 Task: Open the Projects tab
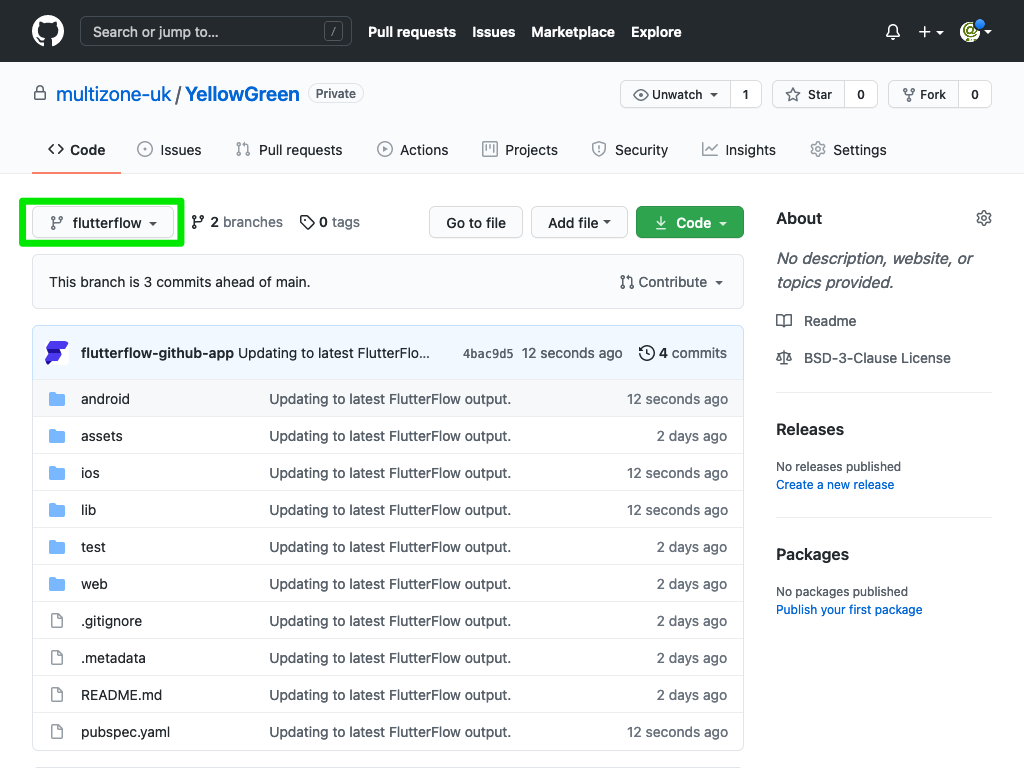tap(520, 150)
